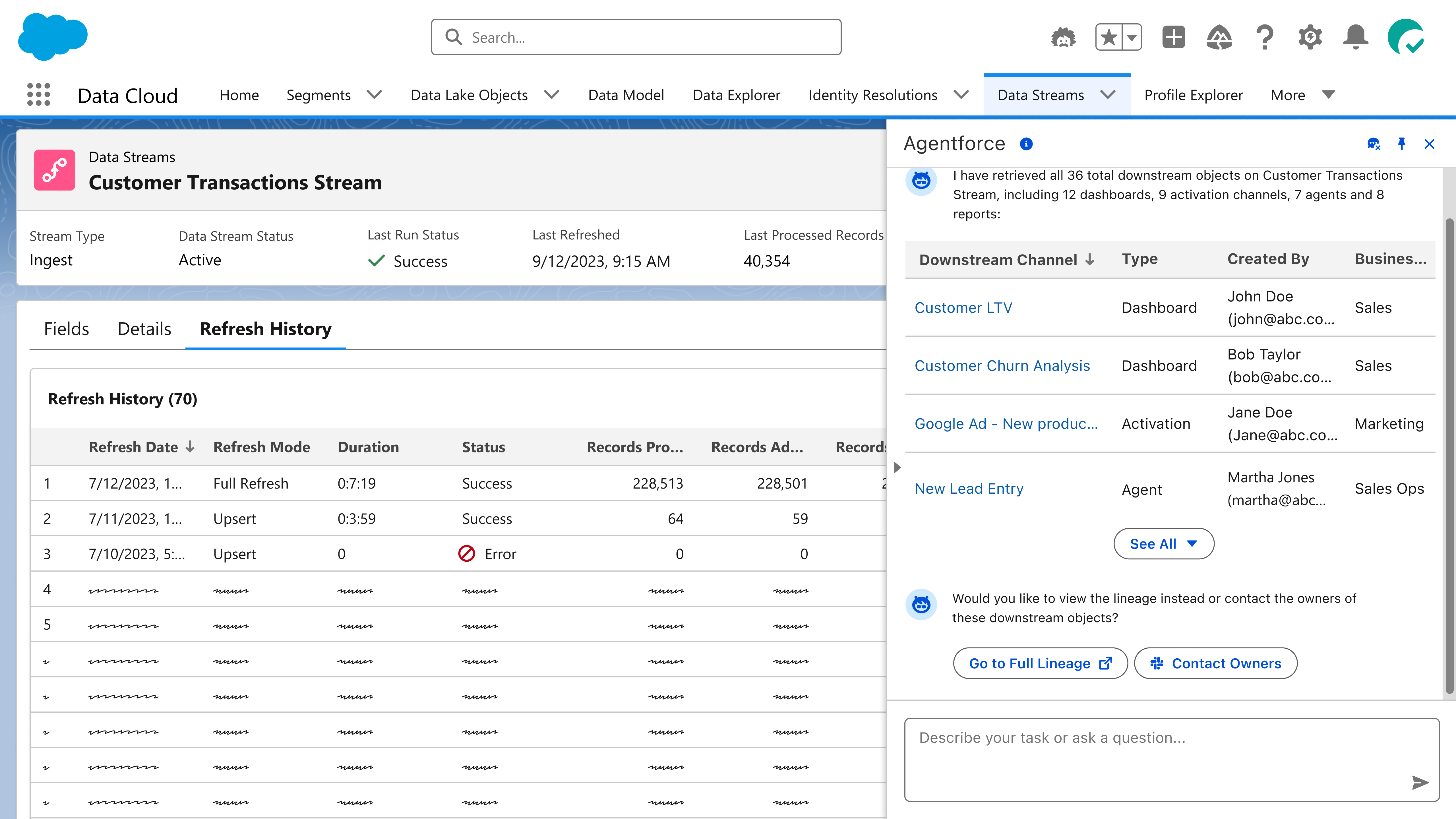1456x819 pixels.
Task: Click the Marketing business unit cell
Action: [x=1389, y=423]
